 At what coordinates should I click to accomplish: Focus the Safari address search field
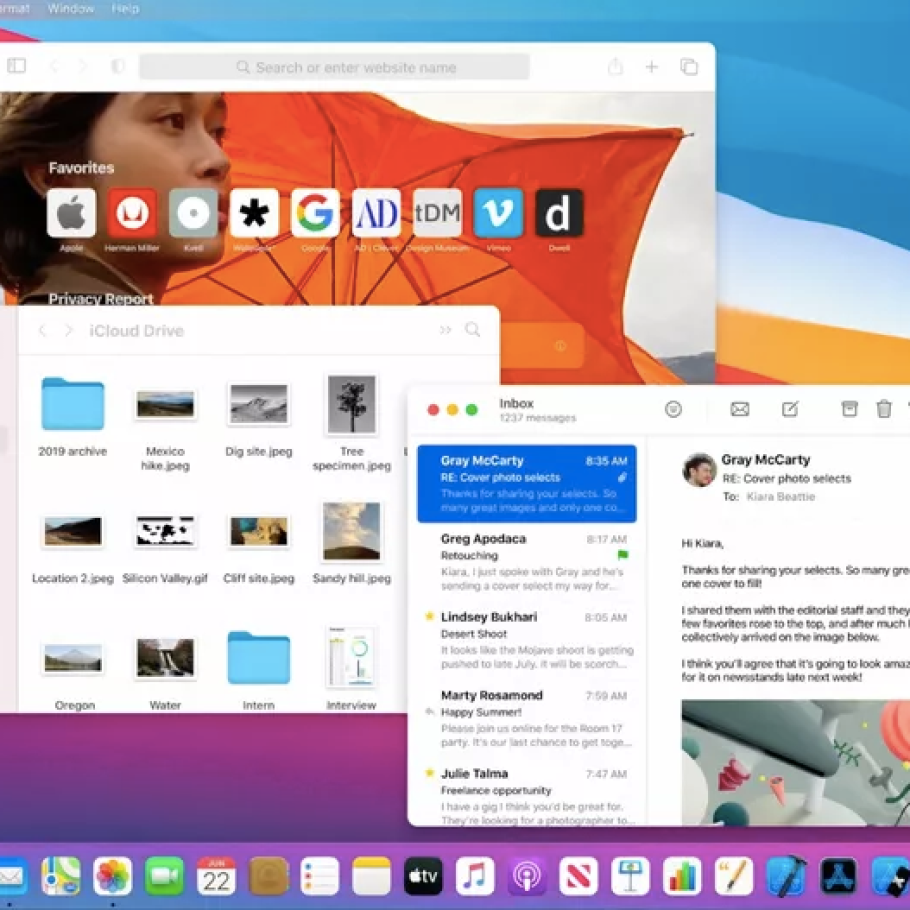pos(334,67)
